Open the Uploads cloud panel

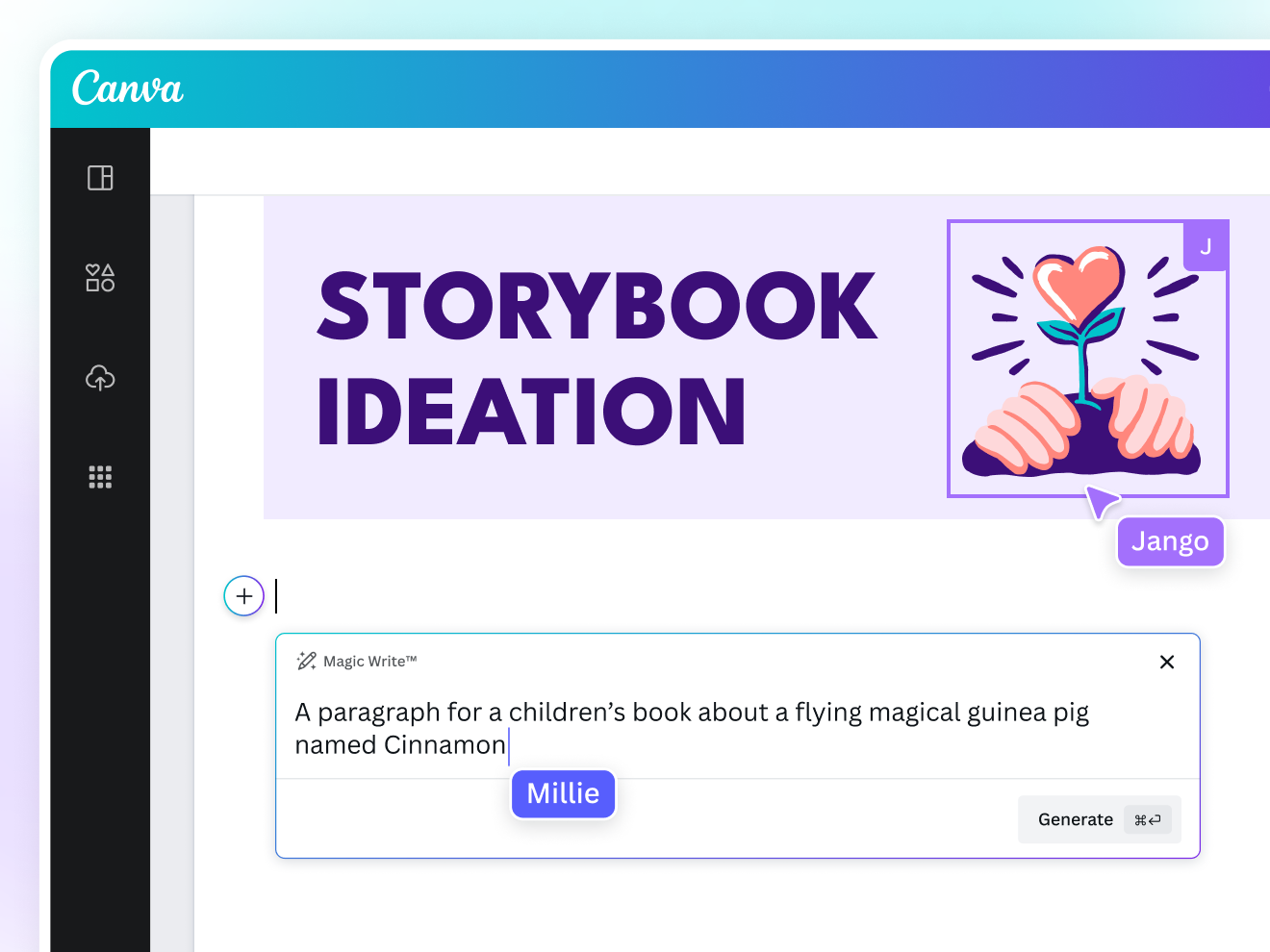point(100,378)
